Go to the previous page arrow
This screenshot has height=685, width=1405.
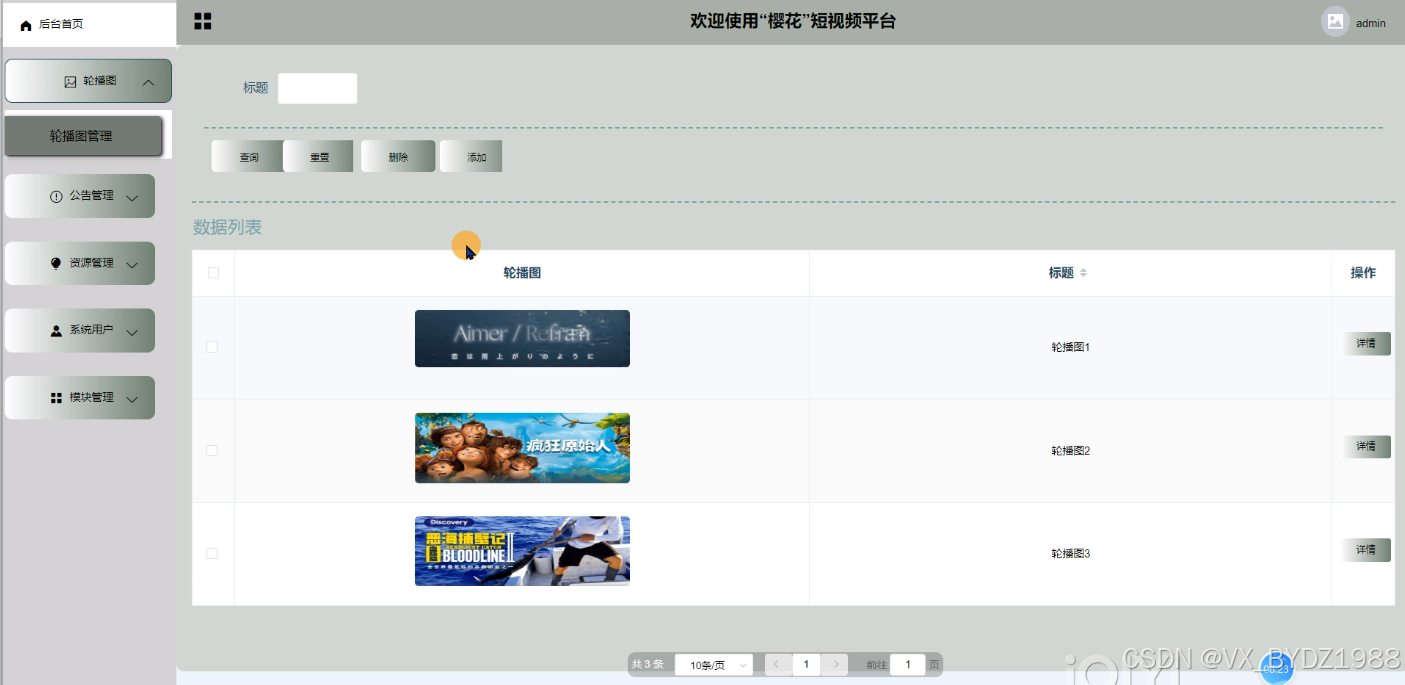pos(777,665)
